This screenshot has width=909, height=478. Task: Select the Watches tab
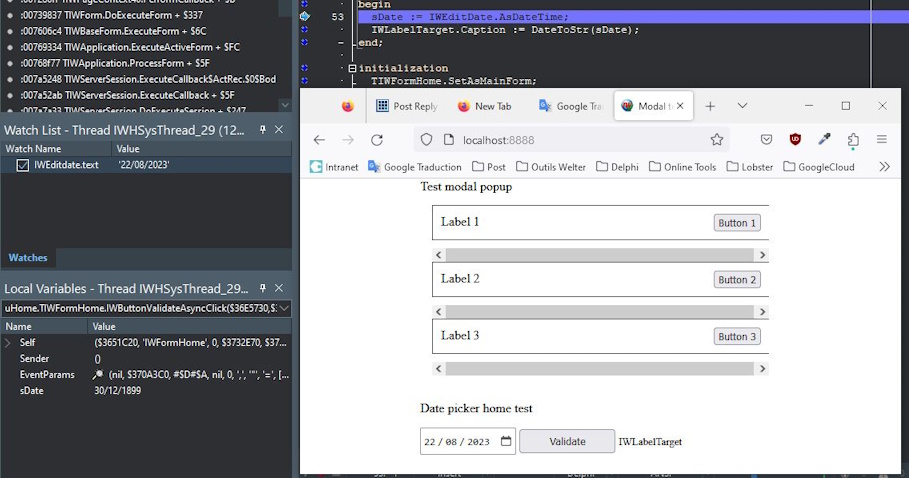28,257
